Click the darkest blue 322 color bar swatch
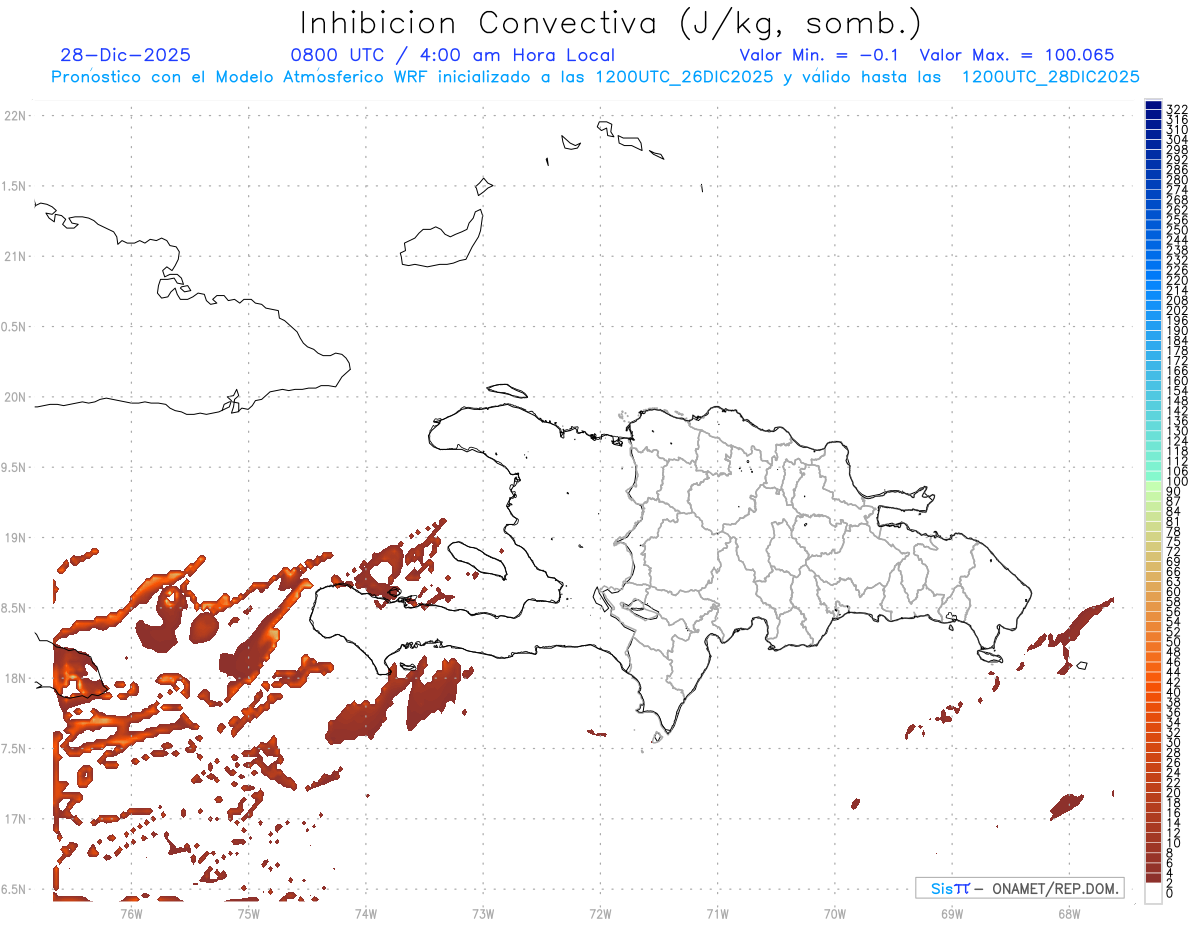Image resolution: width=1200 pixels, height=927 pixels. point(1153,106)
